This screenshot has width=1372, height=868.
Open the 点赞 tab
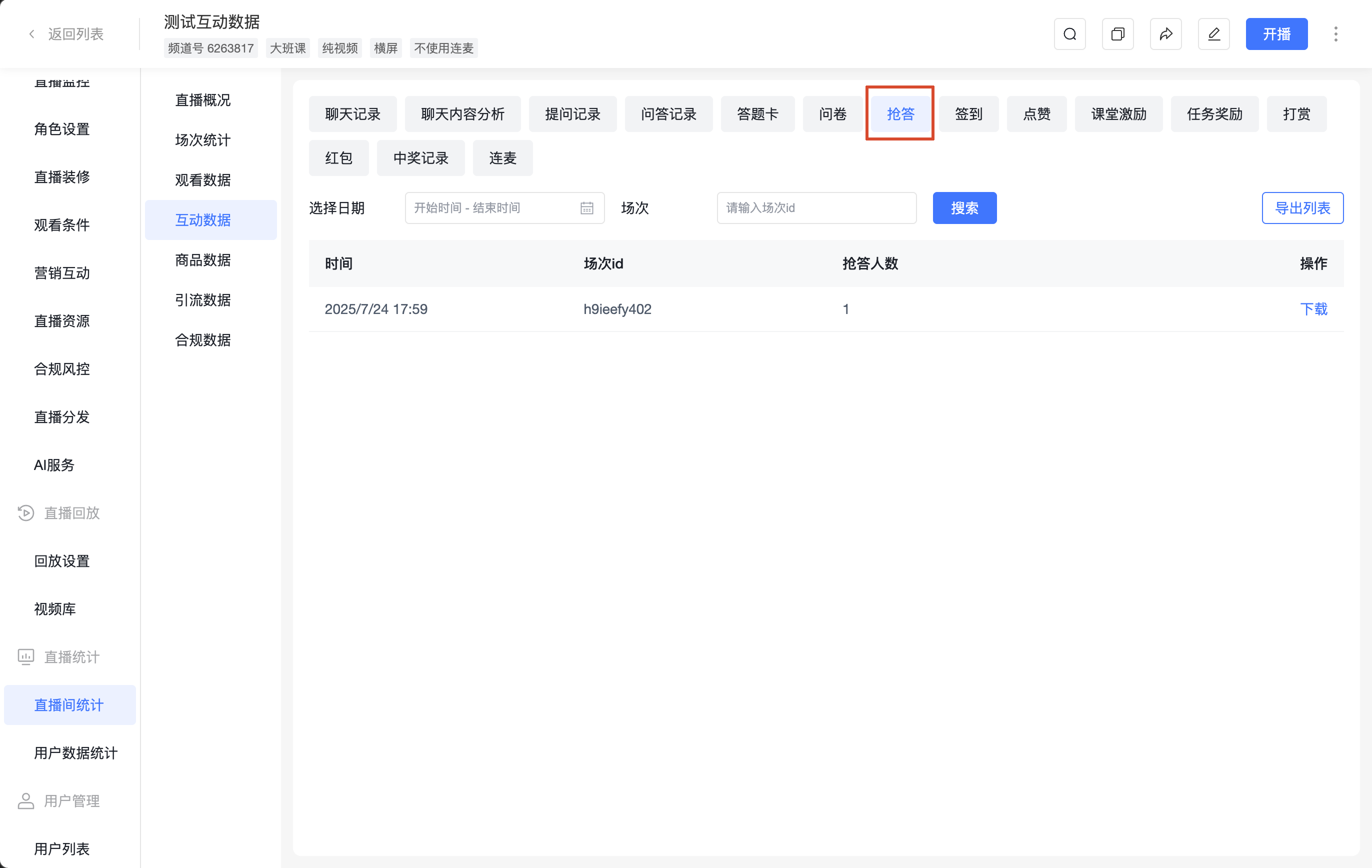(1036, 114)
